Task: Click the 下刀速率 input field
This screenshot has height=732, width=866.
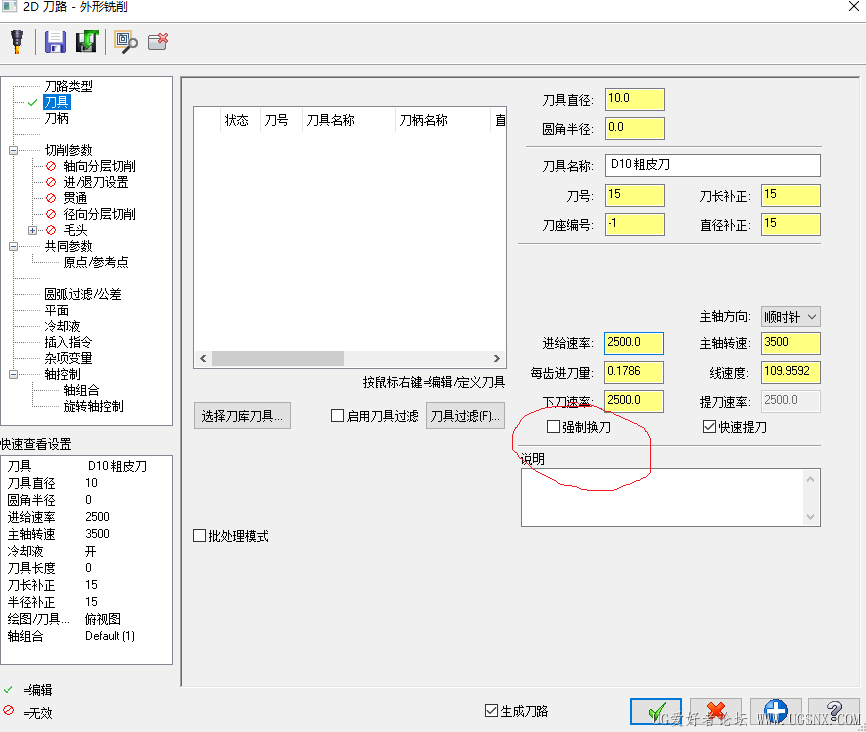Action: [x=634, y=401]
